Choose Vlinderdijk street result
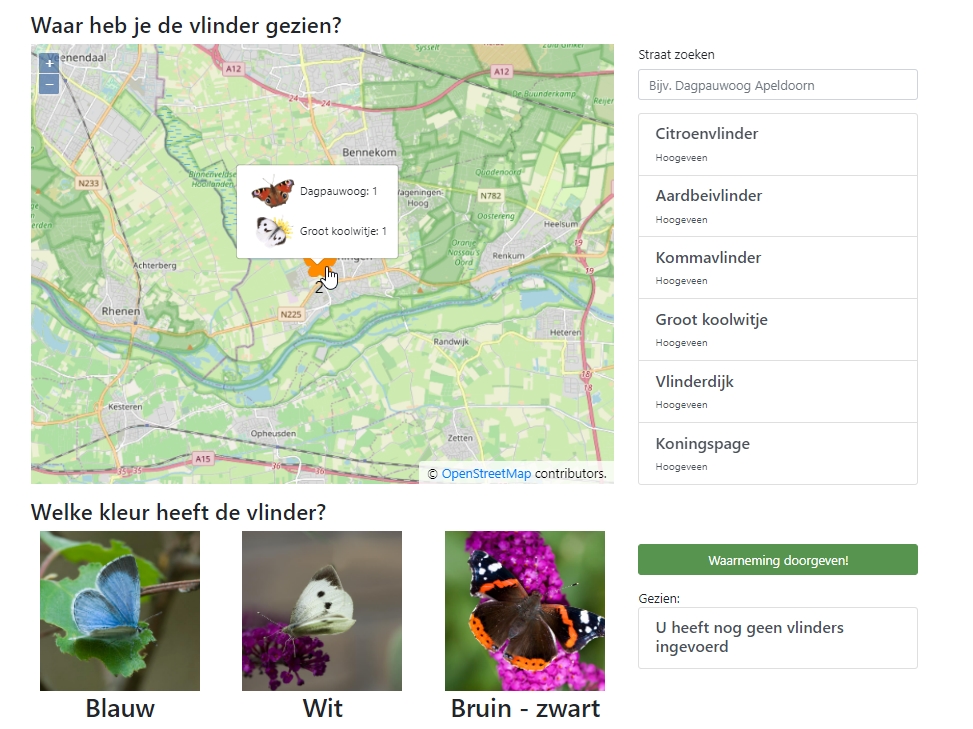This screenshot has width=973, height=729. click(778, 391)
